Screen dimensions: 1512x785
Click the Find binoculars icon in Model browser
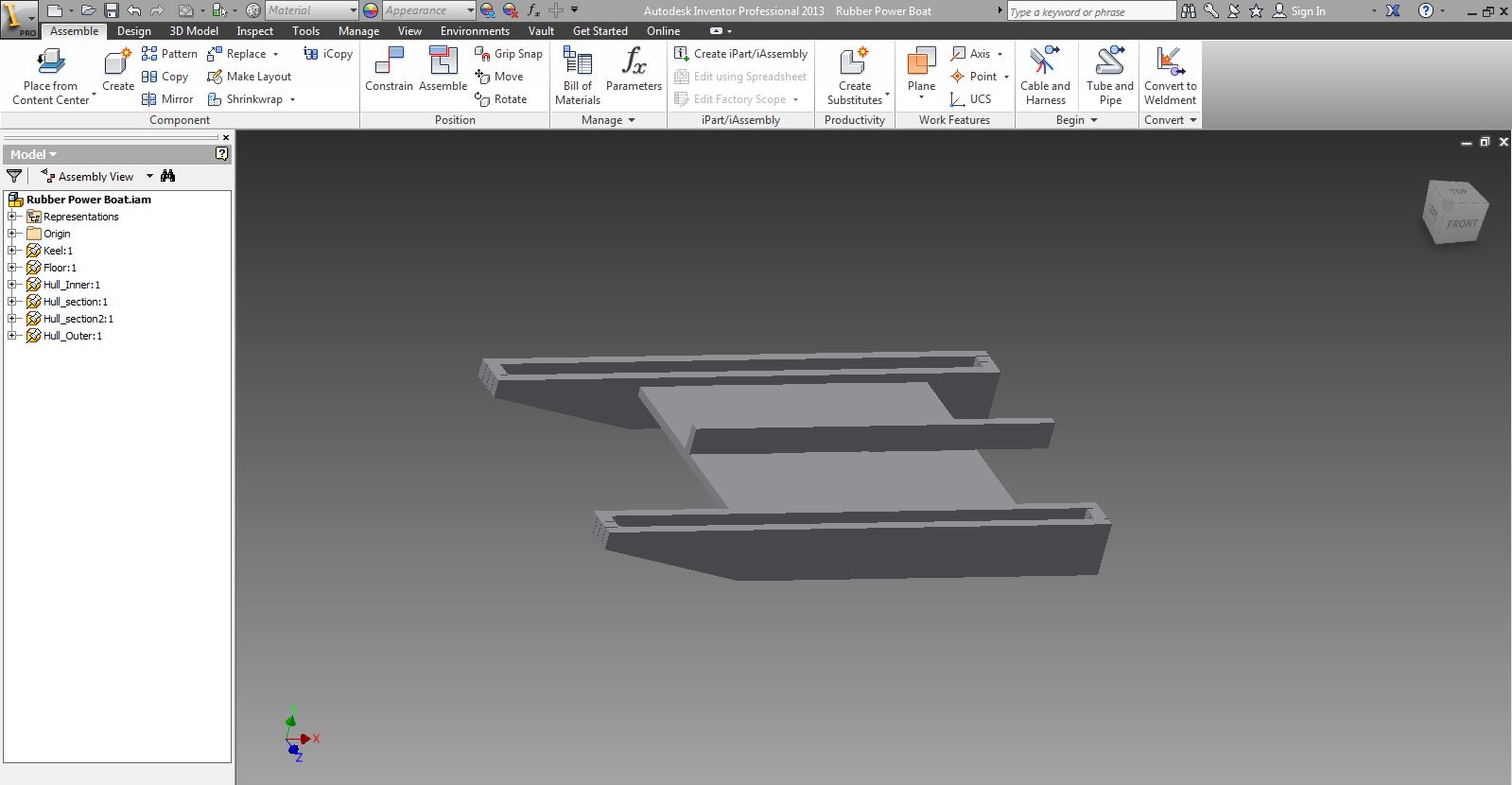168,176
